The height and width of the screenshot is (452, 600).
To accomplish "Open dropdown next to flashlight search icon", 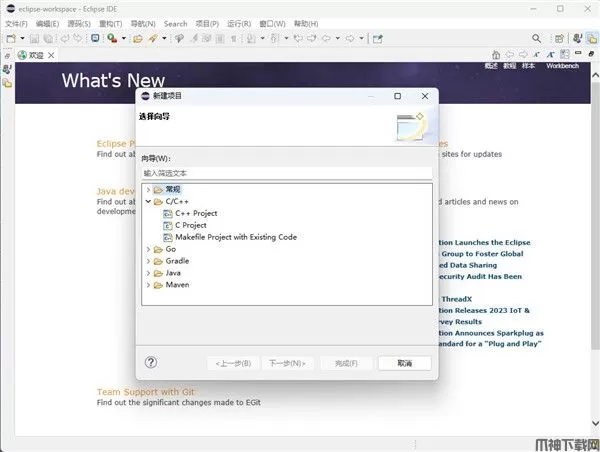I will 164,38.
